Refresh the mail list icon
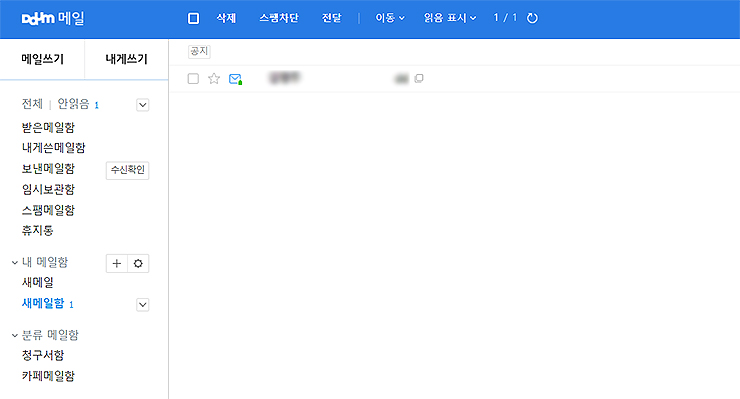This screenshot has height=399, width=740. click(x=532, y=18)
